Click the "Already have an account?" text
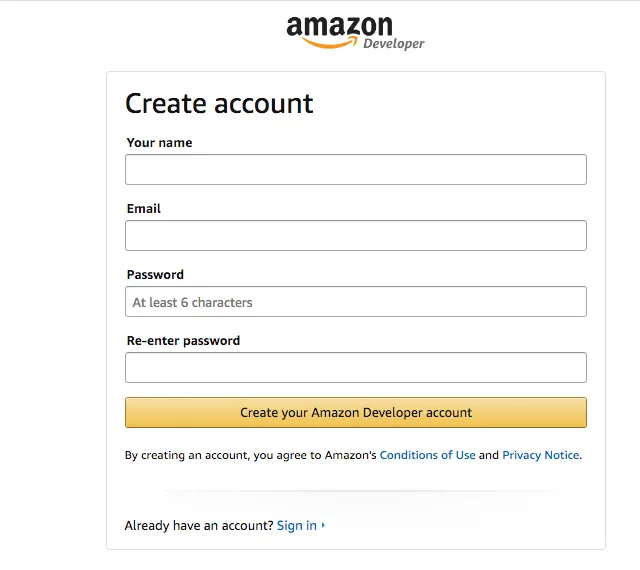The height and width of the screenshot is (570, 640). pos(199,526)
